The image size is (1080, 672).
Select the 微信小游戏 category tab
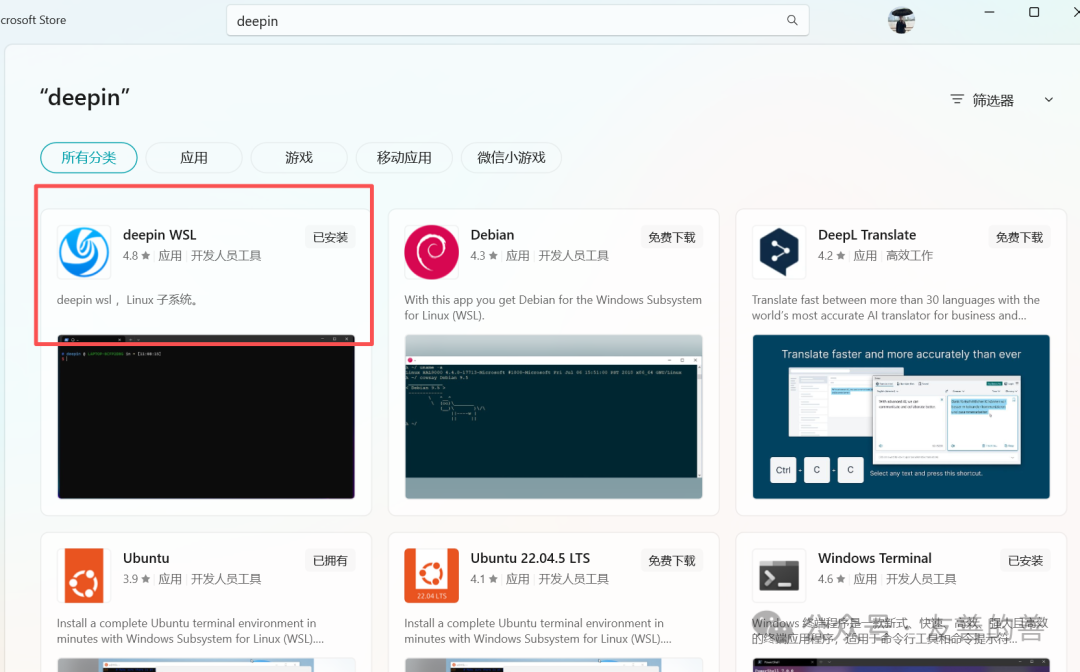click(x=511, y=158)
